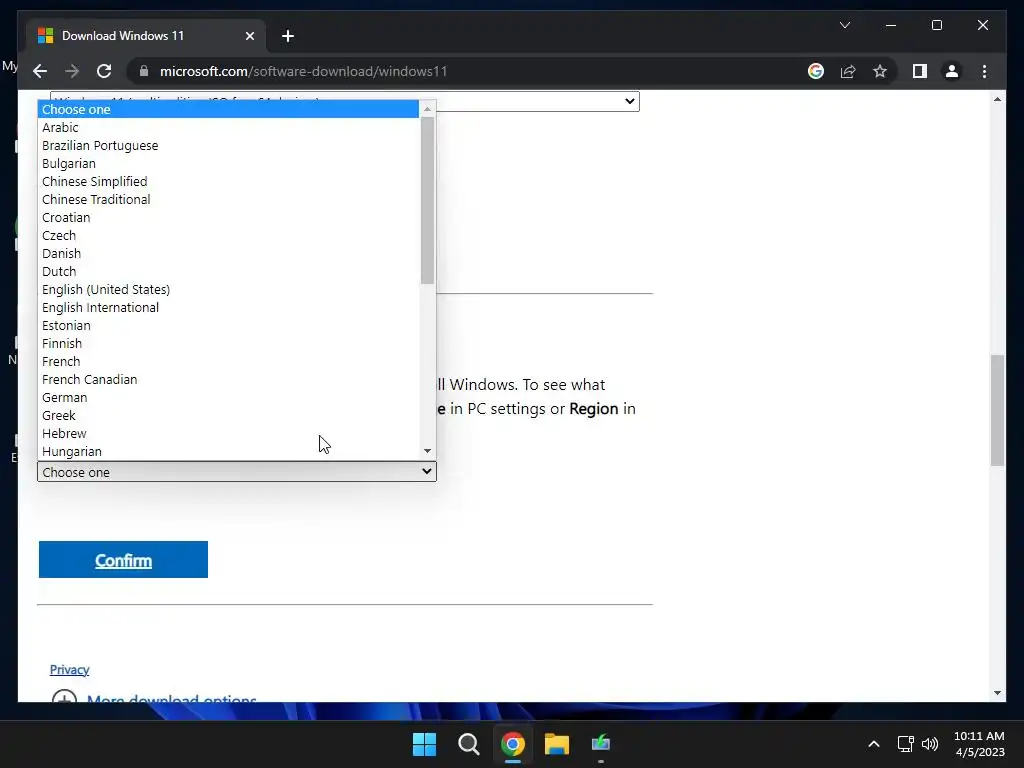Collapse the 'Choose one' language dropdown
This screenshot has height=768, width=1024.
[236, 472]
